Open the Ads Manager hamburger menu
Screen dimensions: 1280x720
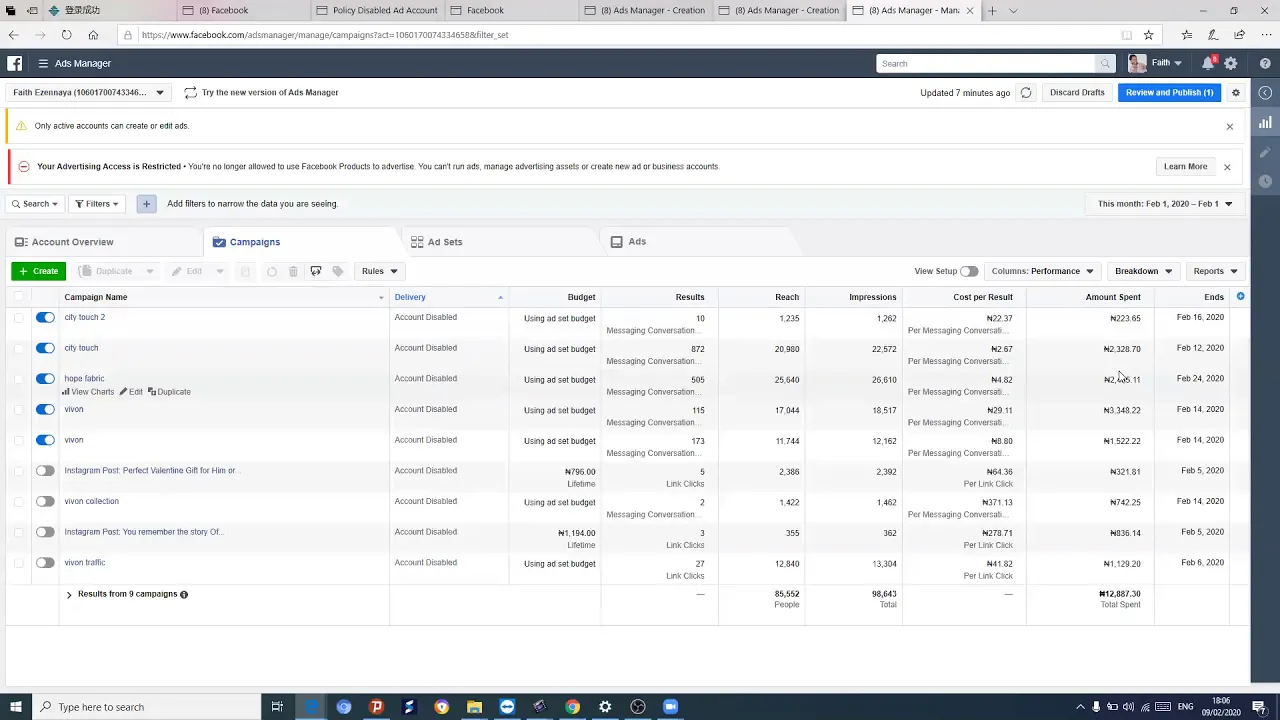[43, 63]
